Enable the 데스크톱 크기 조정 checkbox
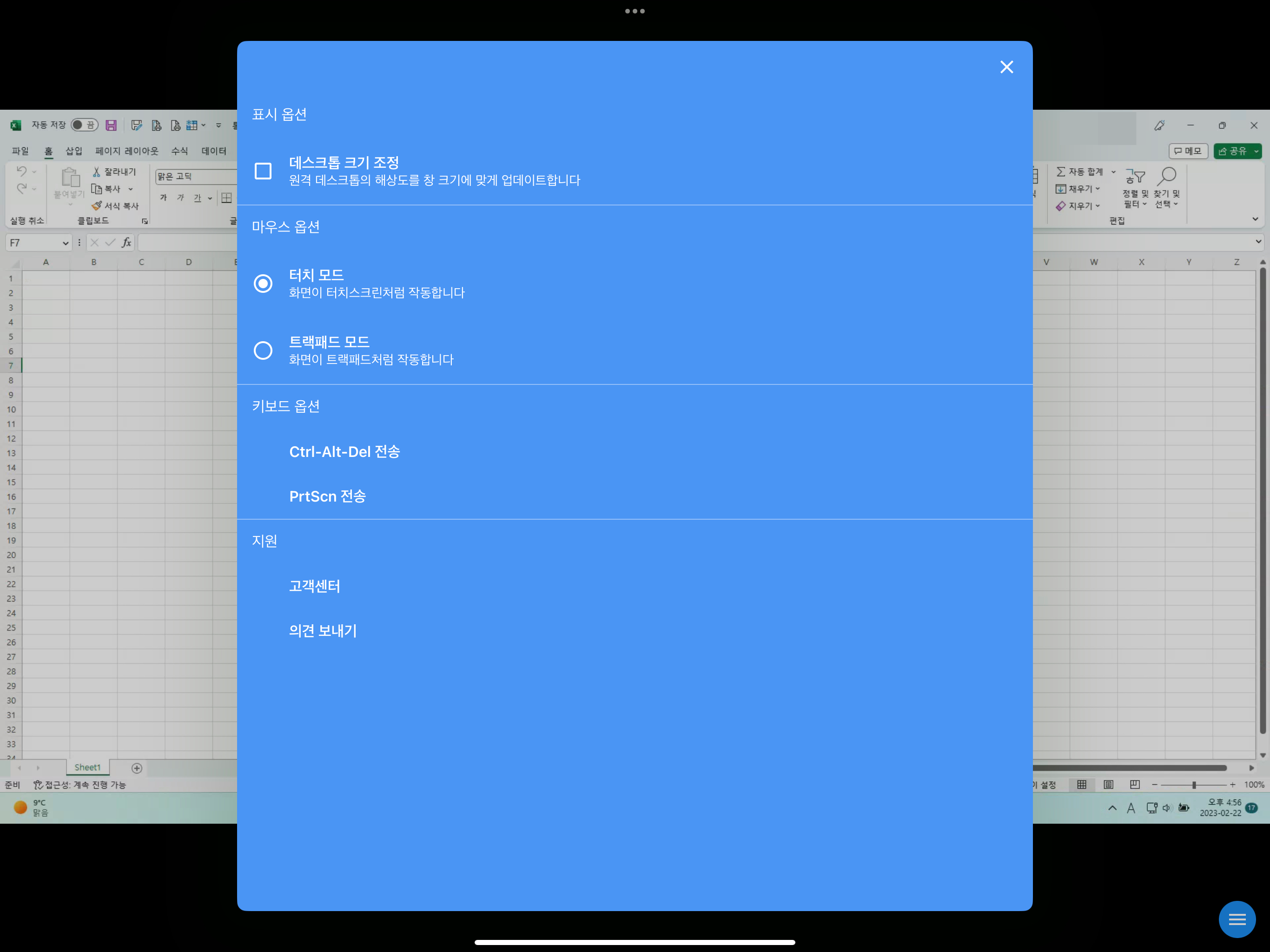 [x=263, y=171]
